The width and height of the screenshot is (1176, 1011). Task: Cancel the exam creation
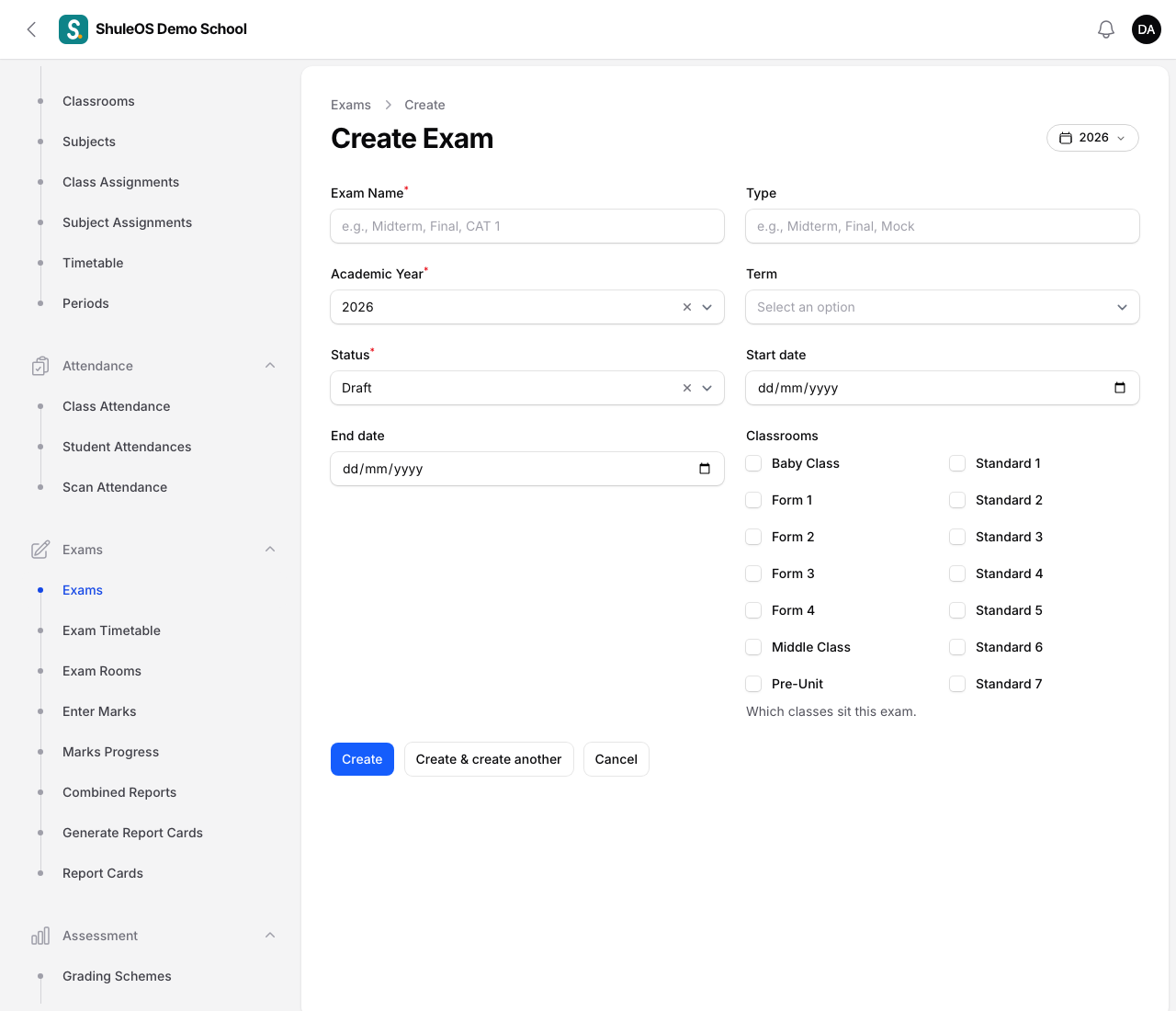[616, 759]
